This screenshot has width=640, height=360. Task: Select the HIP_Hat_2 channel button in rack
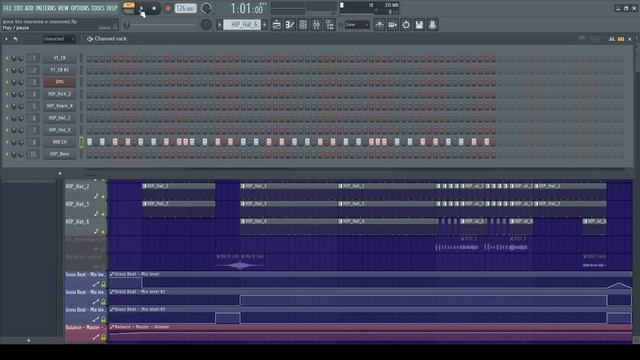pos(60,118)
